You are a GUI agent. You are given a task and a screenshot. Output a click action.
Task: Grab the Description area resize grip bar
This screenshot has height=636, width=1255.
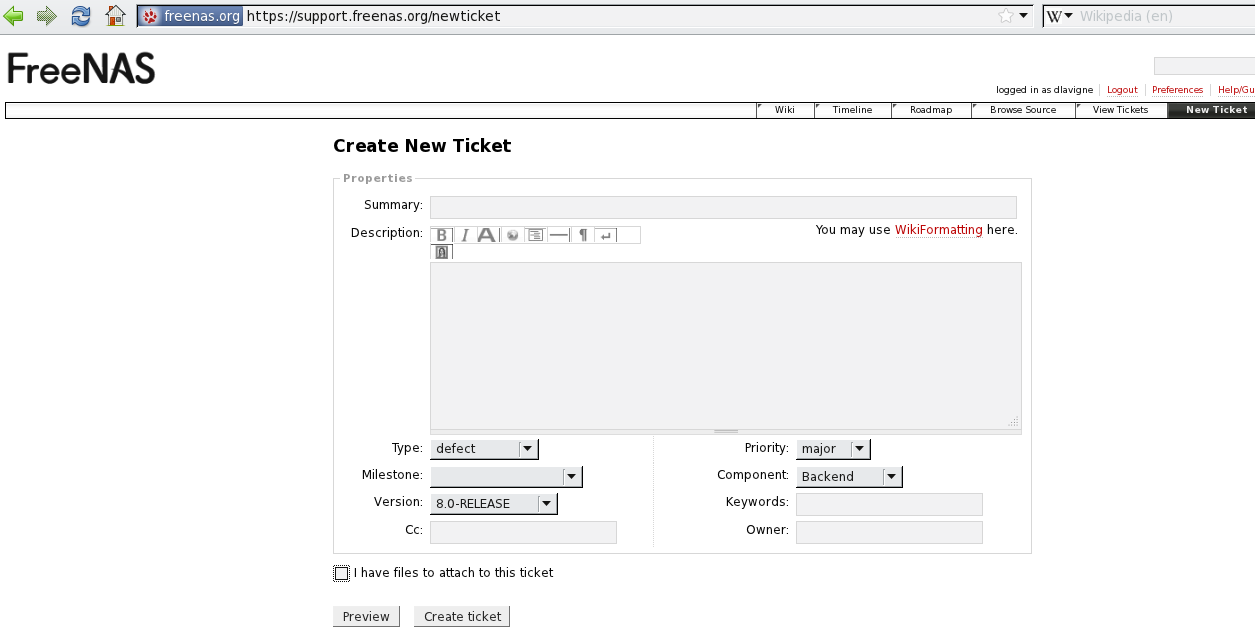coord(726,432)
